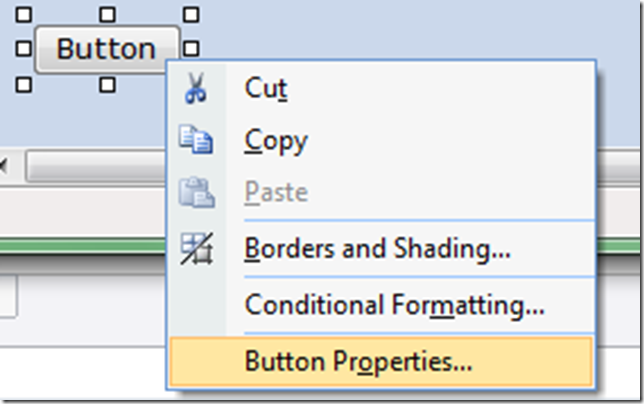Click the bottom-middle selection handle
The height and width of the screenshot is (404, 644).
click(x=108, y=84)
